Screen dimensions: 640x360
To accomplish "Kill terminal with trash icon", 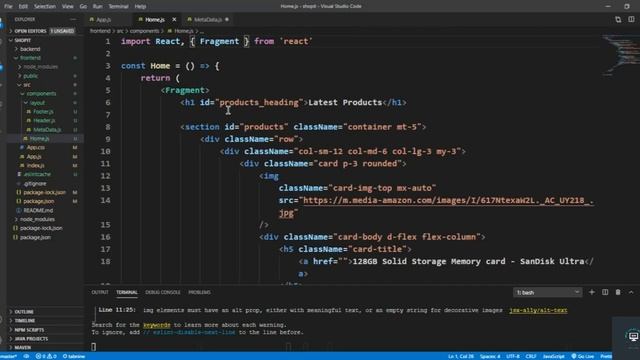I will pos(618,292).
